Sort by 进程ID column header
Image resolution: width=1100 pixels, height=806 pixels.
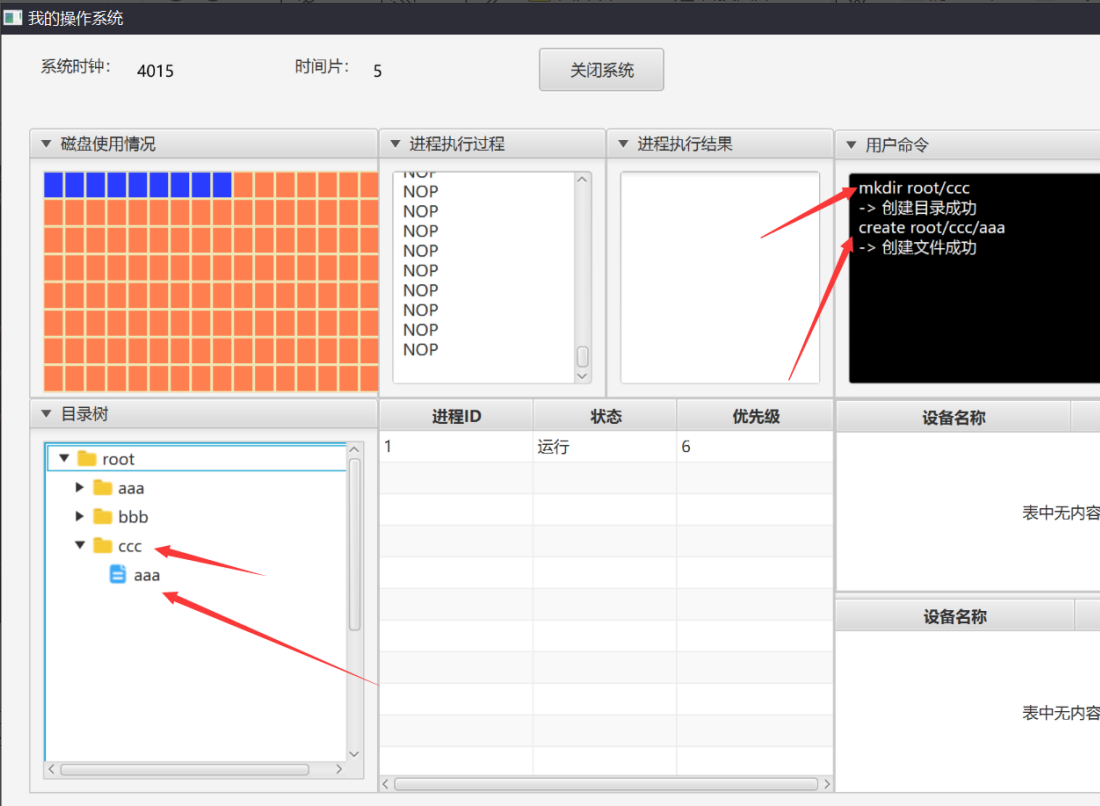pos(456,416)
